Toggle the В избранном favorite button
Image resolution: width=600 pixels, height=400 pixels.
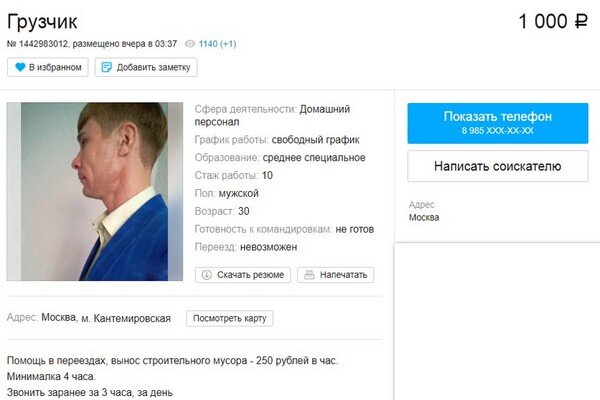pyautogui.click(x=48, y=67)
